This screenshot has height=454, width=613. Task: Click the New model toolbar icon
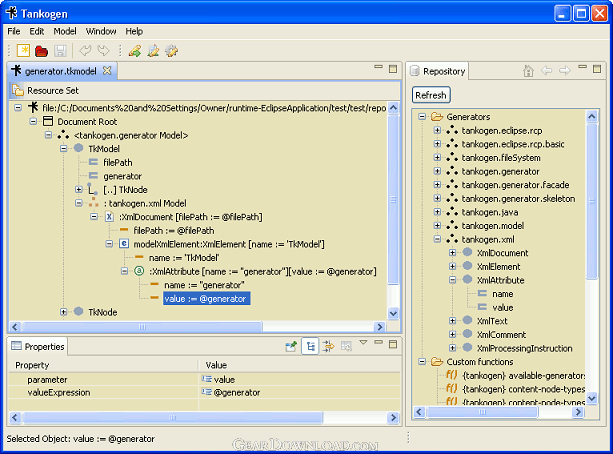click(23, 51)
